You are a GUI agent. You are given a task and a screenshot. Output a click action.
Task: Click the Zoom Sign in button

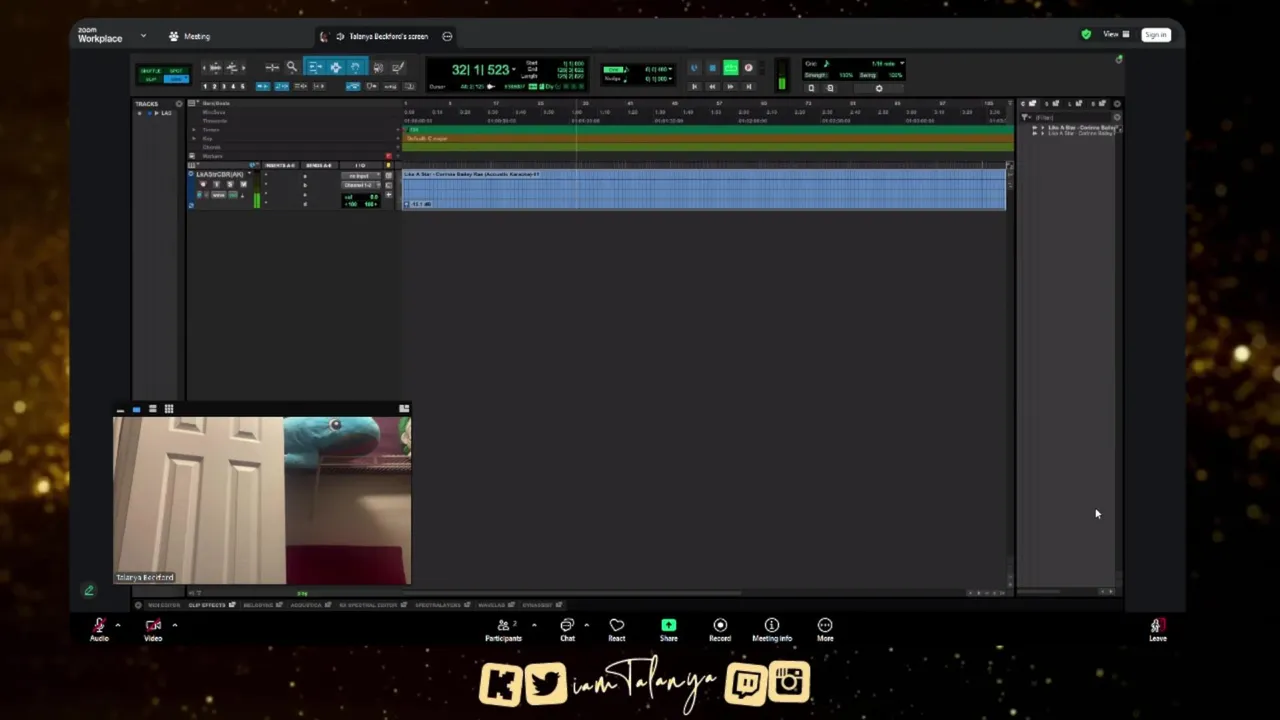point(1156,35)
